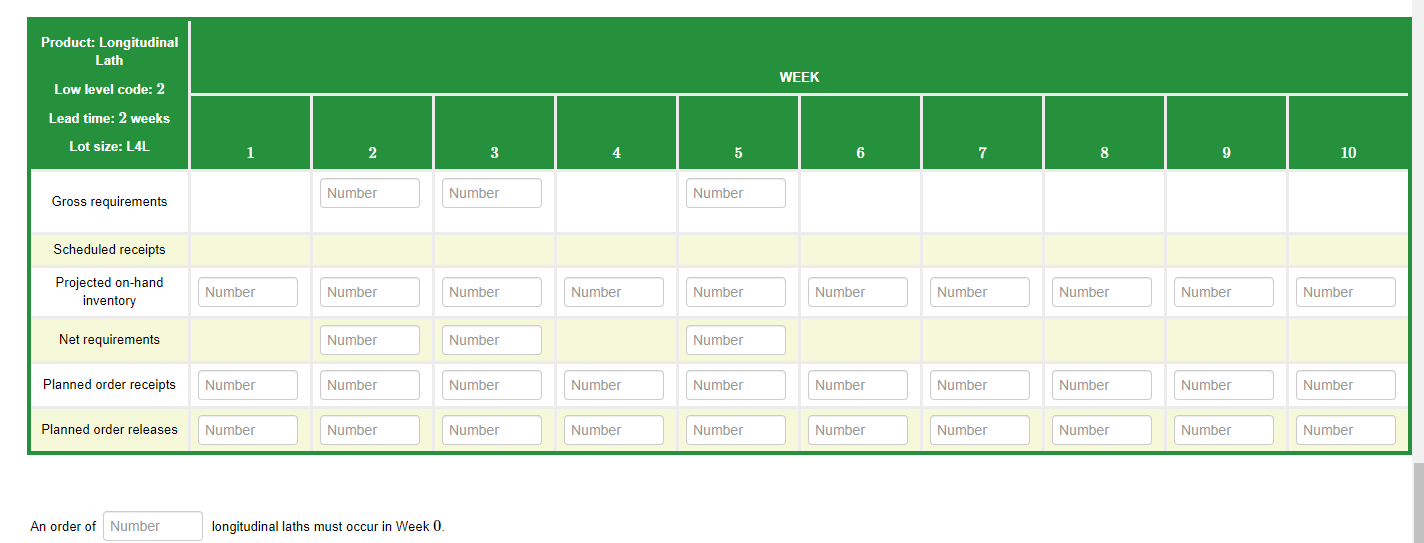This screenshot has width=1424, height=543.
Task: Click the page vertical scrollbar thumb
Action: [1418, 503]
